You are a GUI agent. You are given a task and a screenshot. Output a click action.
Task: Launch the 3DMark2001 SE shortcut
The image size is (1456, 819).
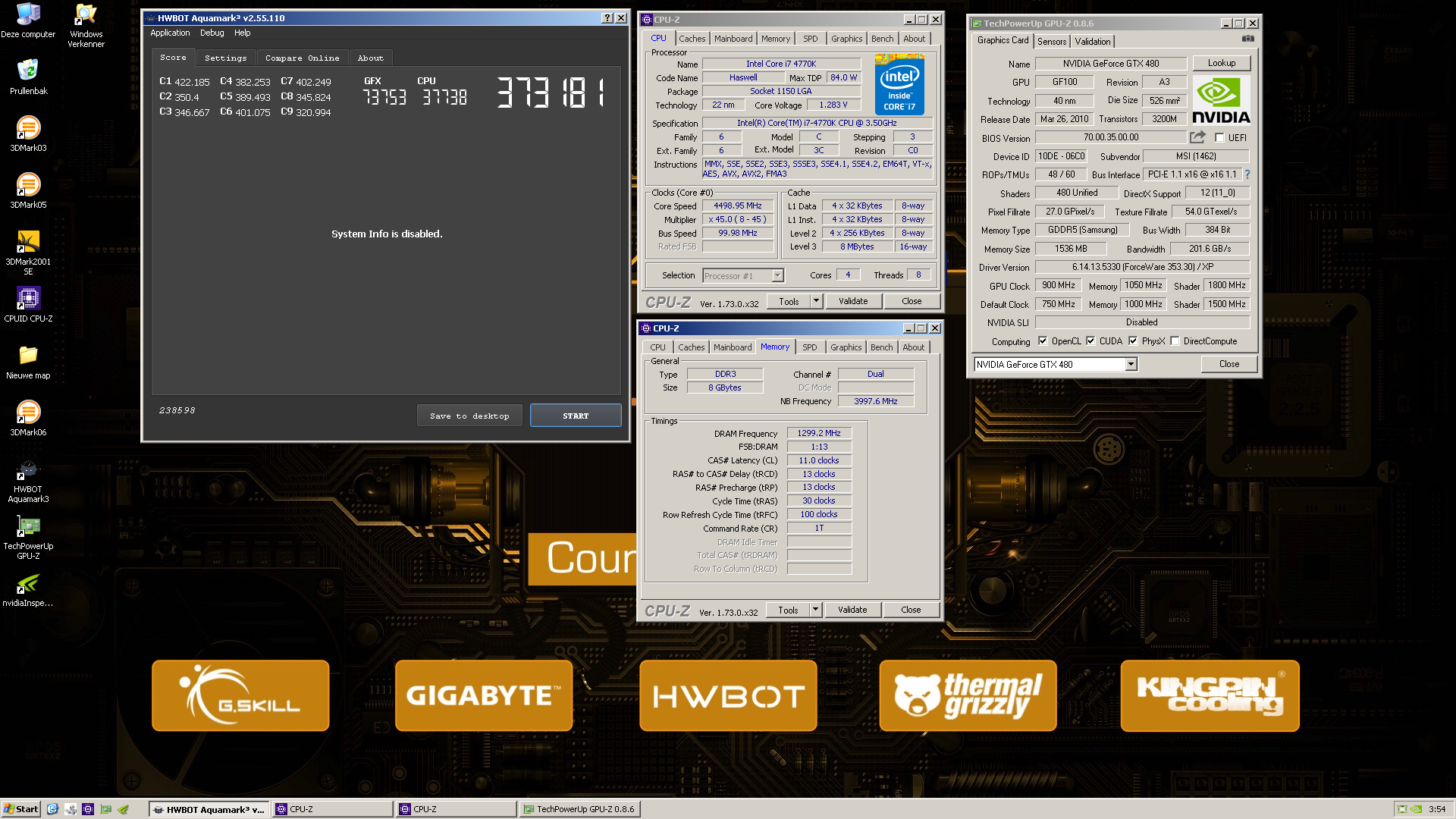[28, 253]
